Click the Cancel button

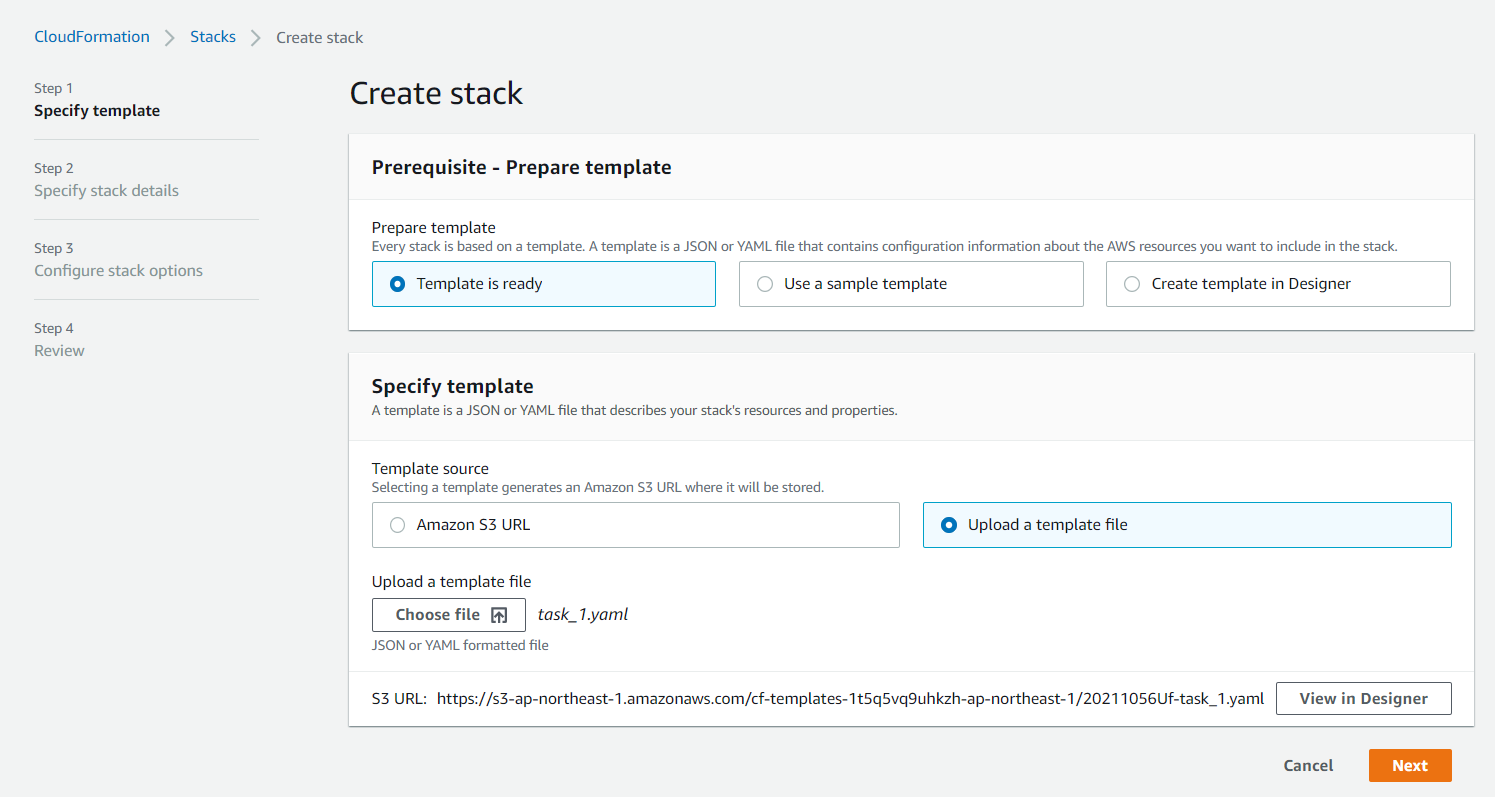point(1308,766)
